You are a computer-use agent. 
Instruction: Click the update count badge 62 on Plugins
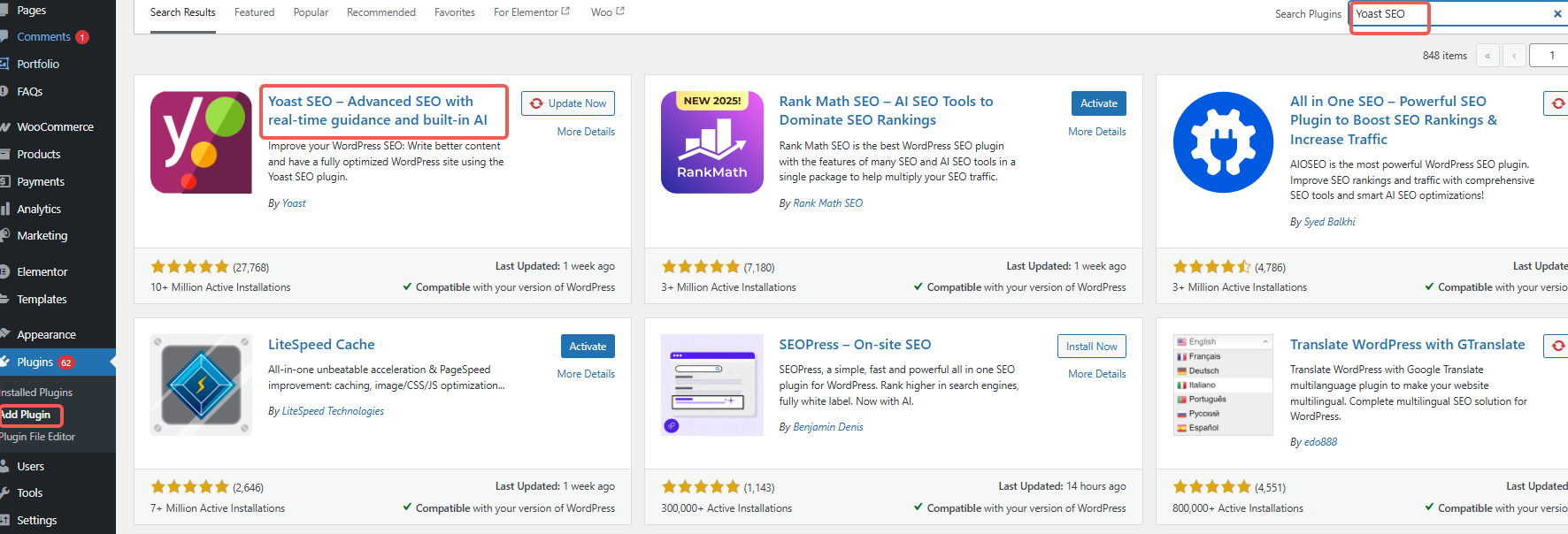click(x=66, y=362)
